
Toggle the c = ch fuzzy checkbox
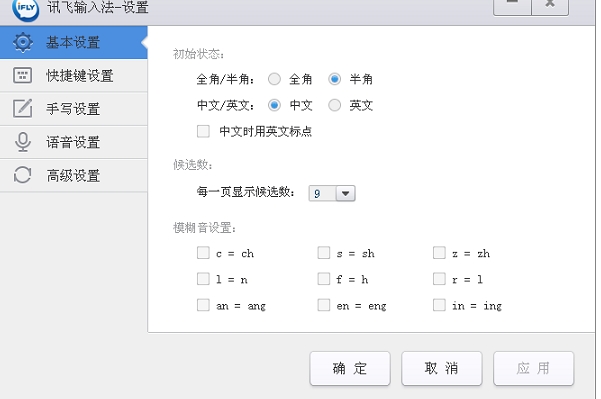point(203,253)
